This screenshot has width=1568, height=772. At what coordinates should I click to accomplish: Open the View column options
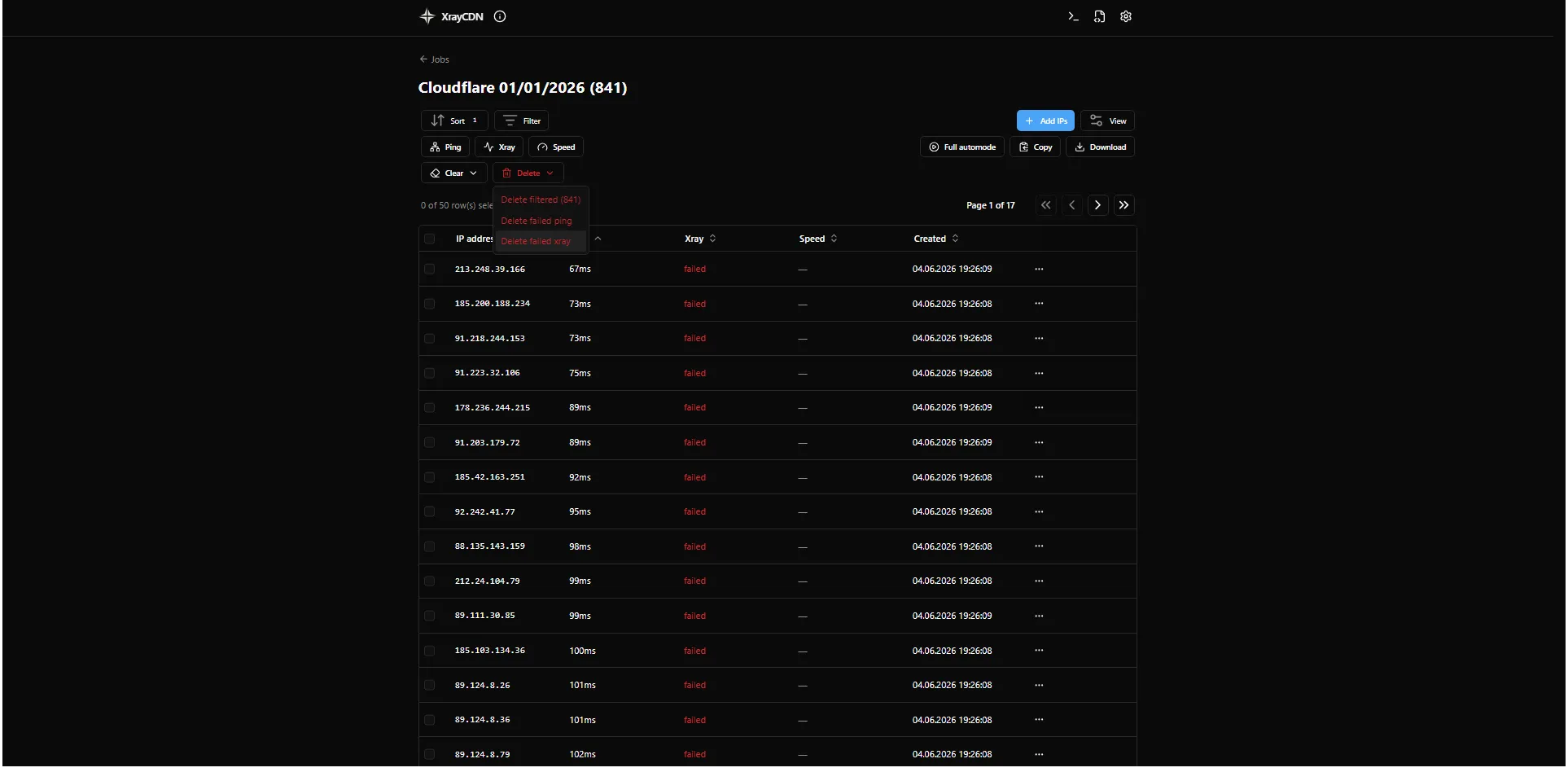1107,121
